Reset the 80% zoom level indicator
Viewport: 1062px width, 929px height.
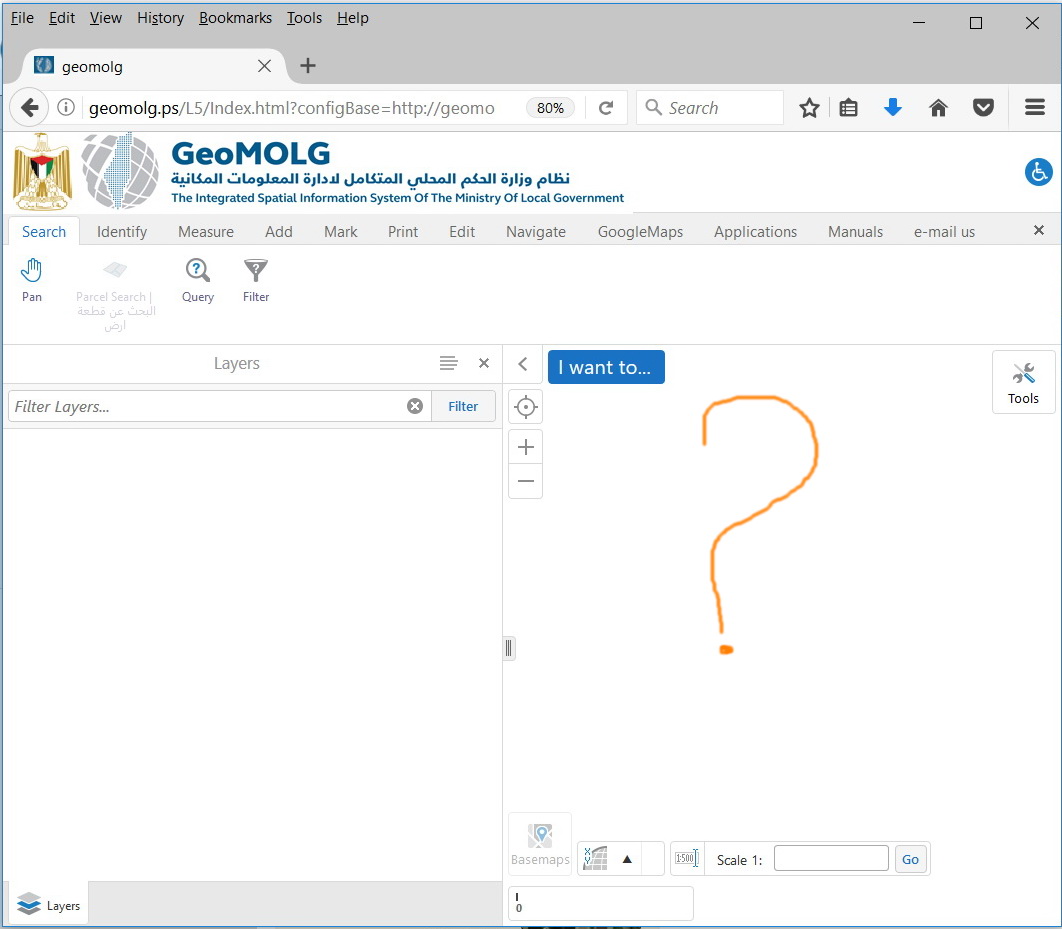(x=550, y=108)
